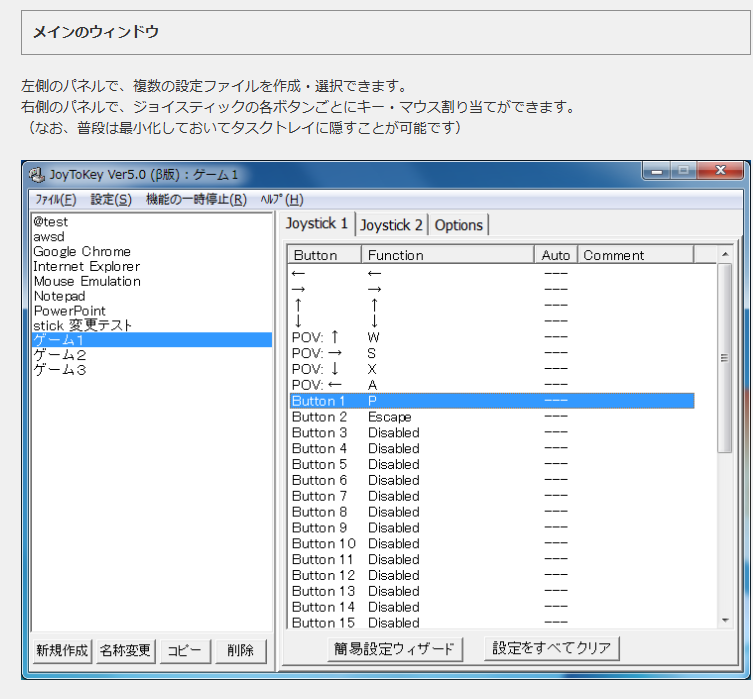This screenshot has width=753, height=699.
Task: Click the Function column header
Action: (x=448, y=255)
